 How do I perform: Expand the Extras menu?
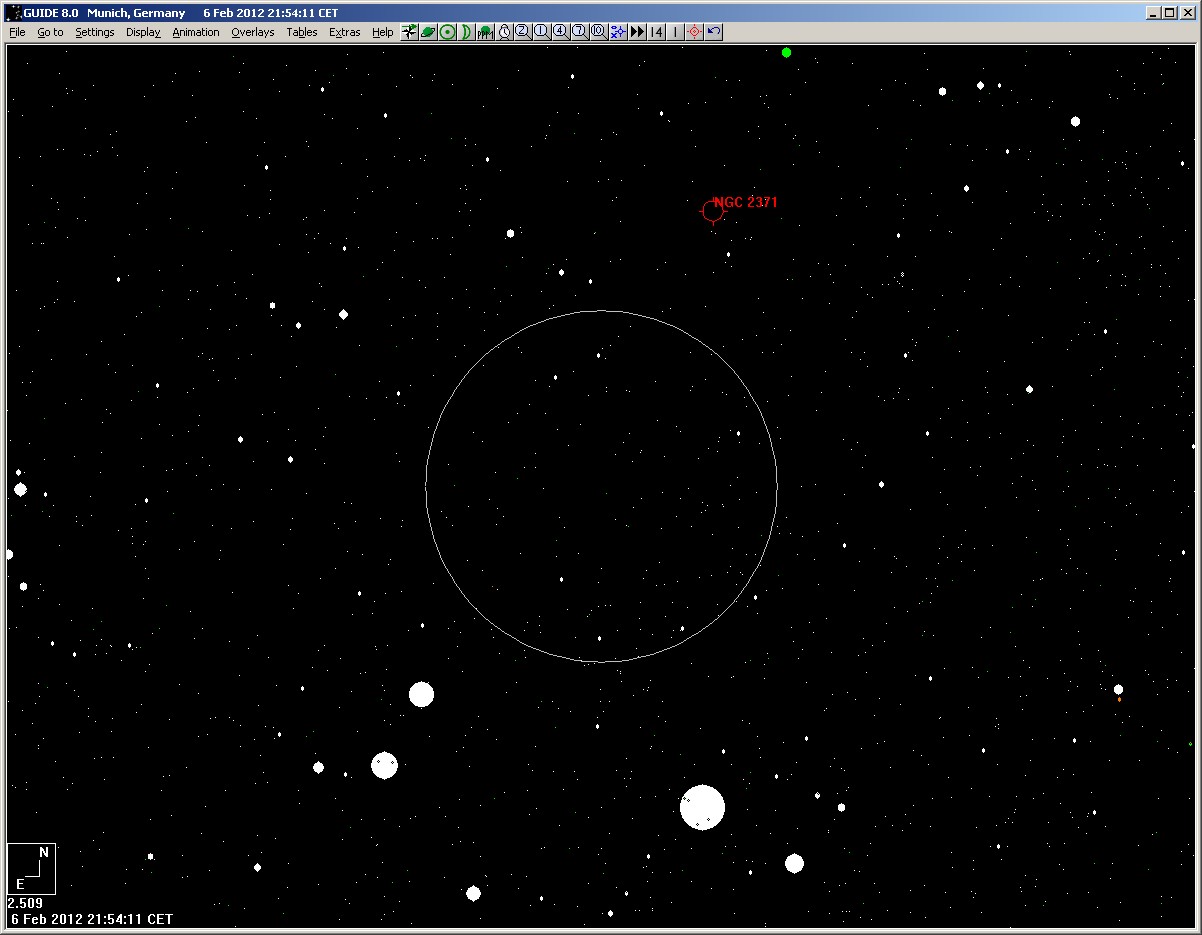pos(344,32)
